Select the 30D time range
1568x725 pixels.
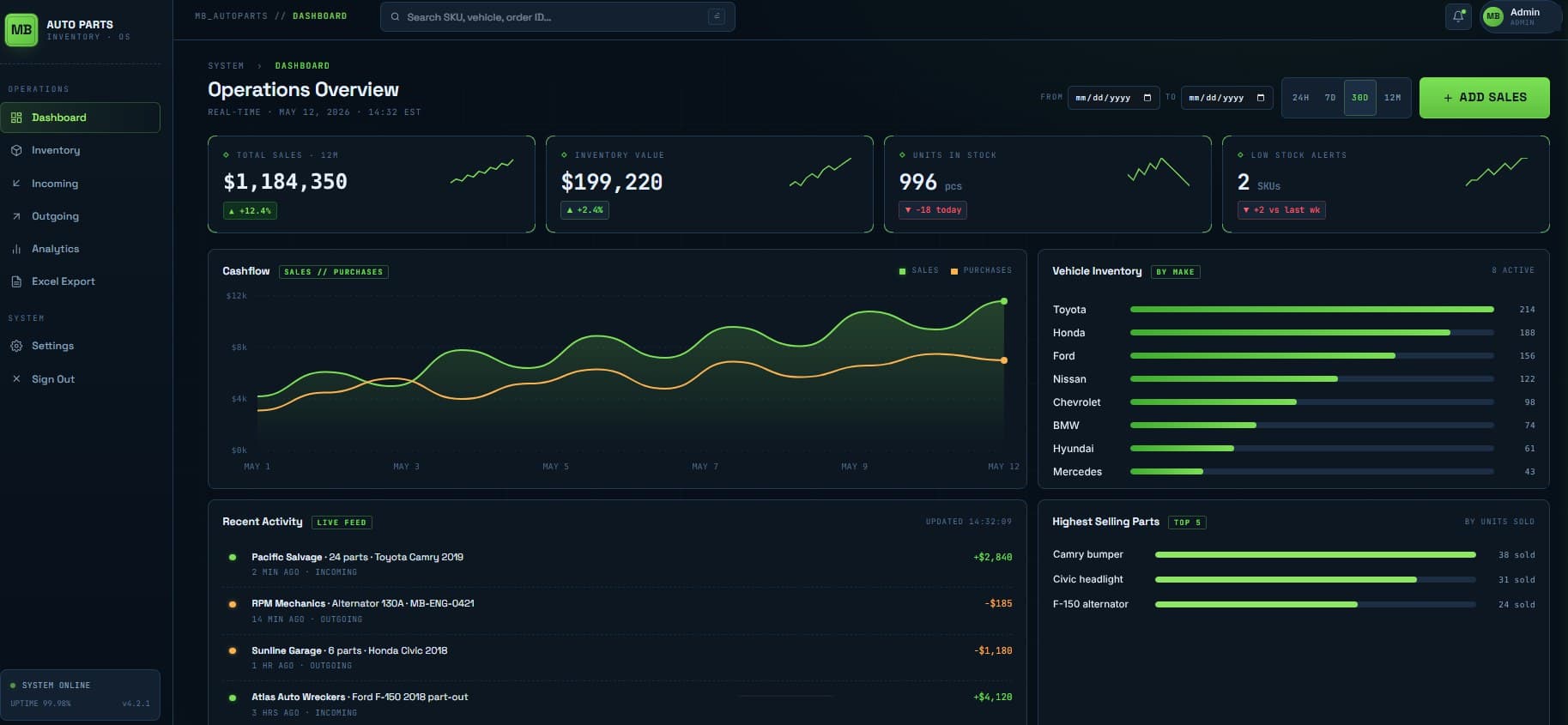click(x=1360, y=98)
